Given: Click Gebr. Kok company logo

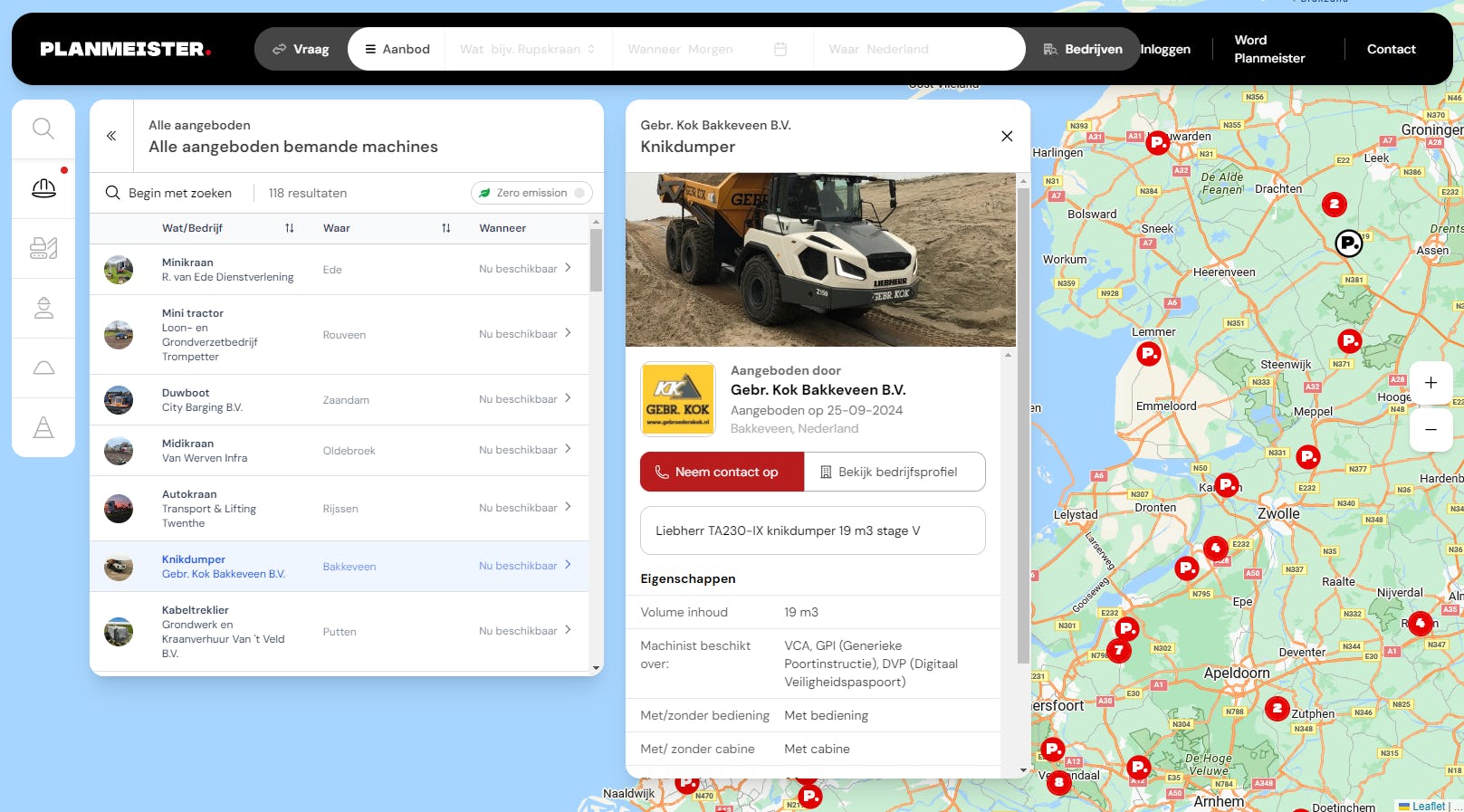Looking at the screenshot, I should (678, 399).
